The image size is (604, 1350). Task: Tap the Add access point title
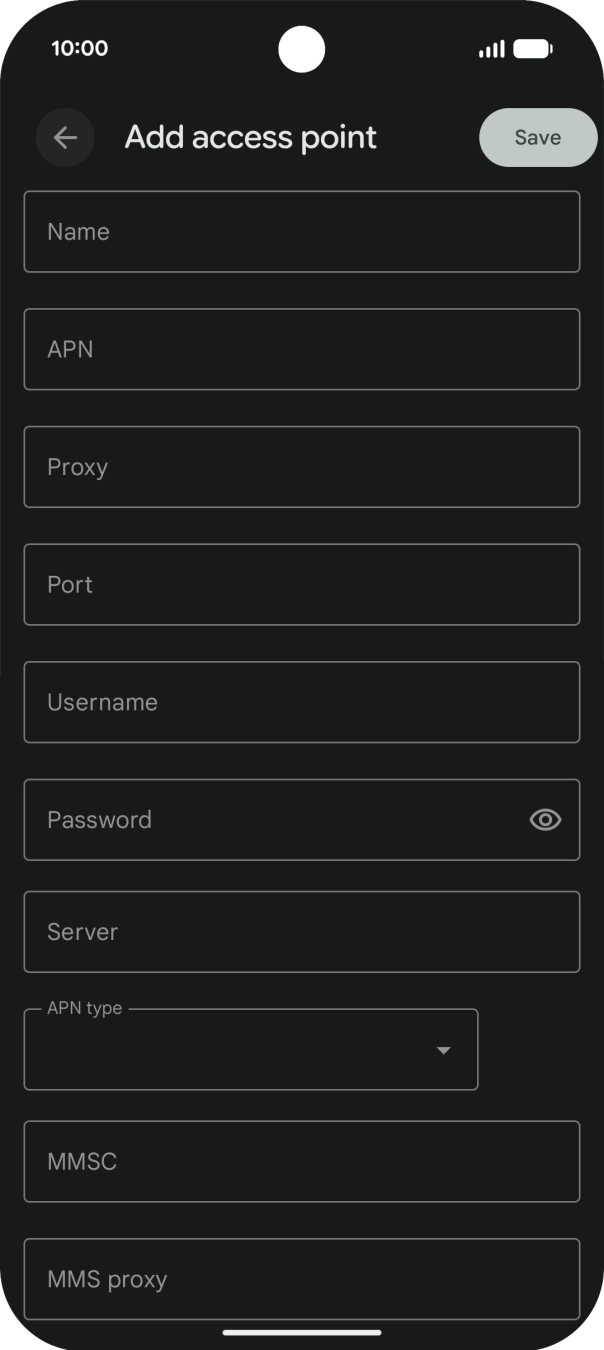[250, 137]
